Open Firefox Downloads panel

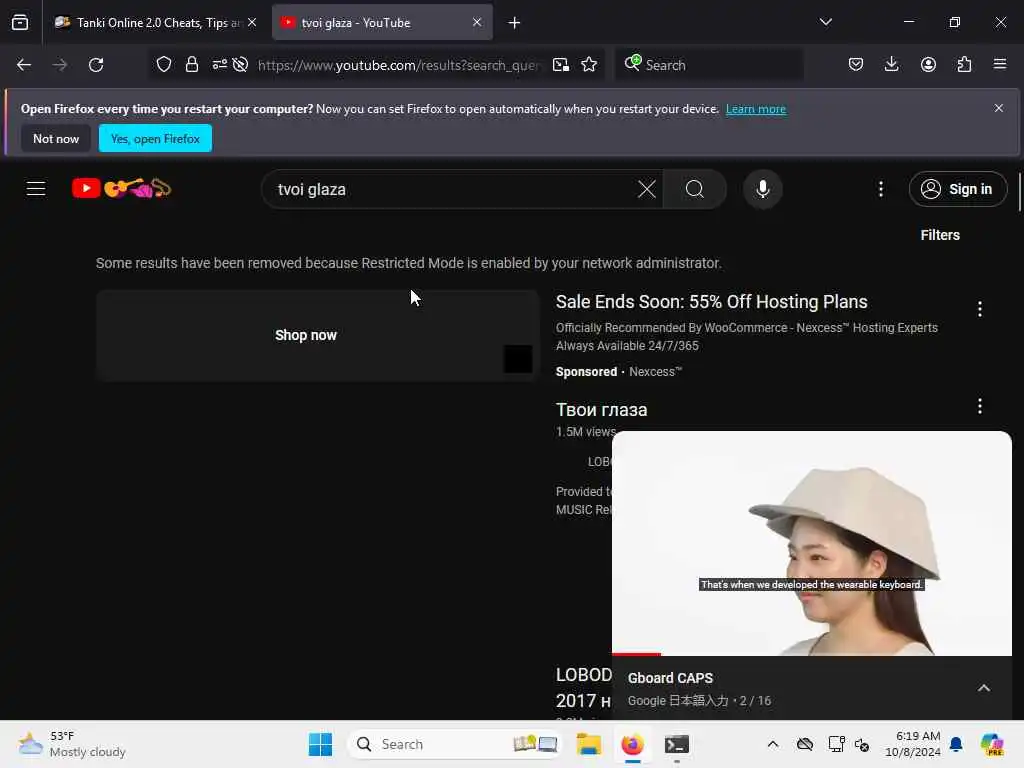[x=891, y=65]
